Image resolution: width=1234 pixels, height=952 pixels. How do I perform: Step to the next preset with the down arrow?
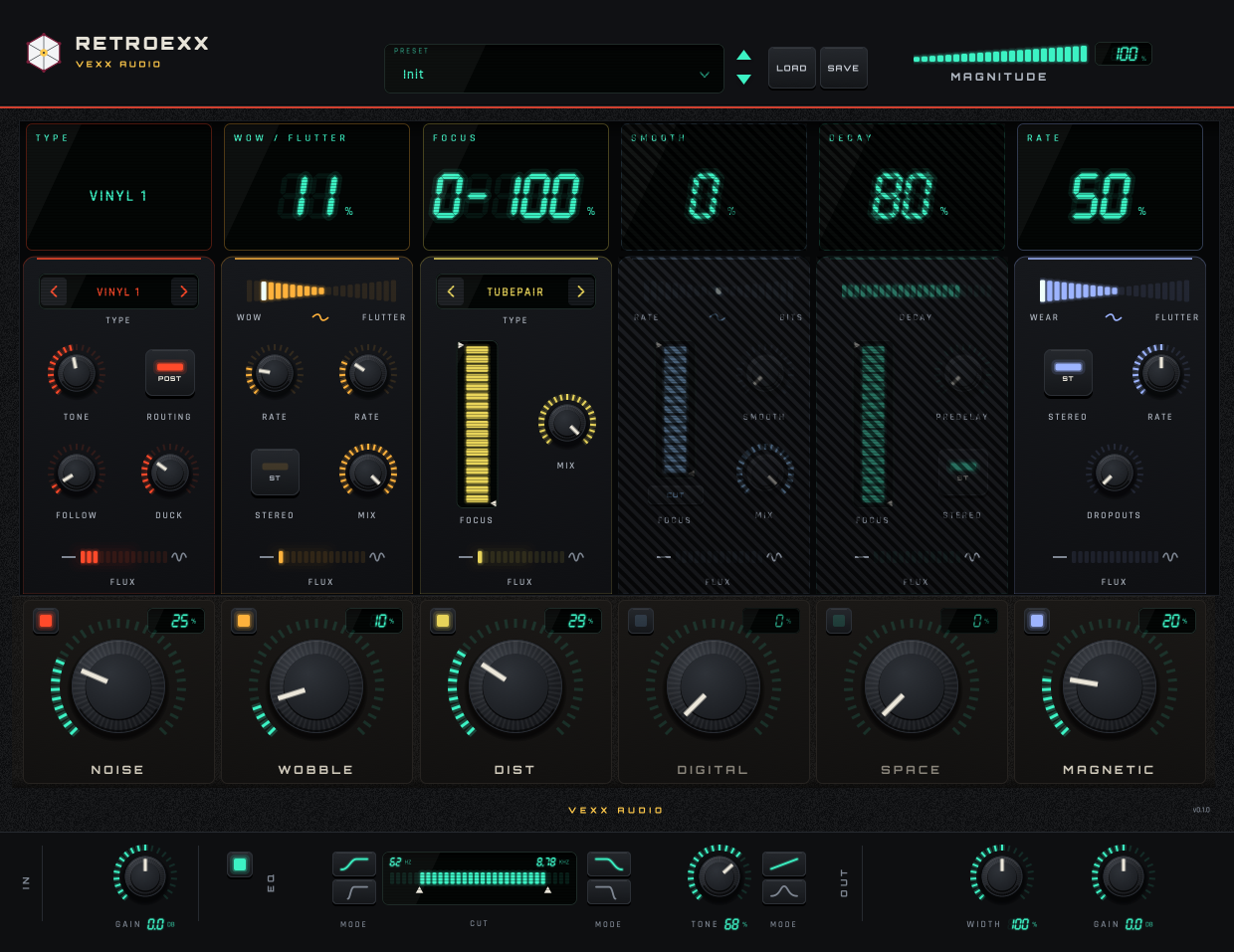(743, 79)
